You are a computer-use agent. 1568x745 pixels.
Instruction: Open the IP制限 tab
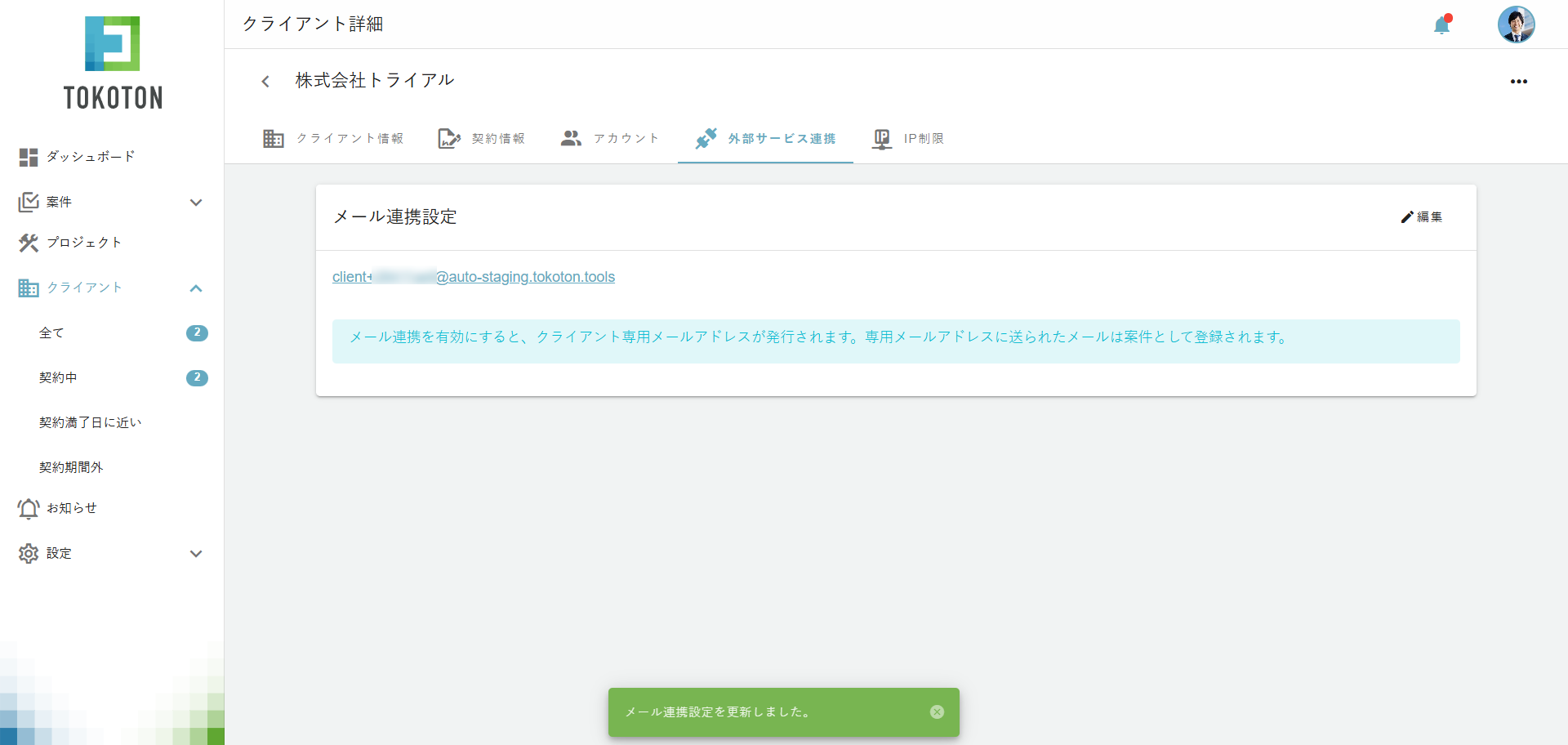pos(908,138)
